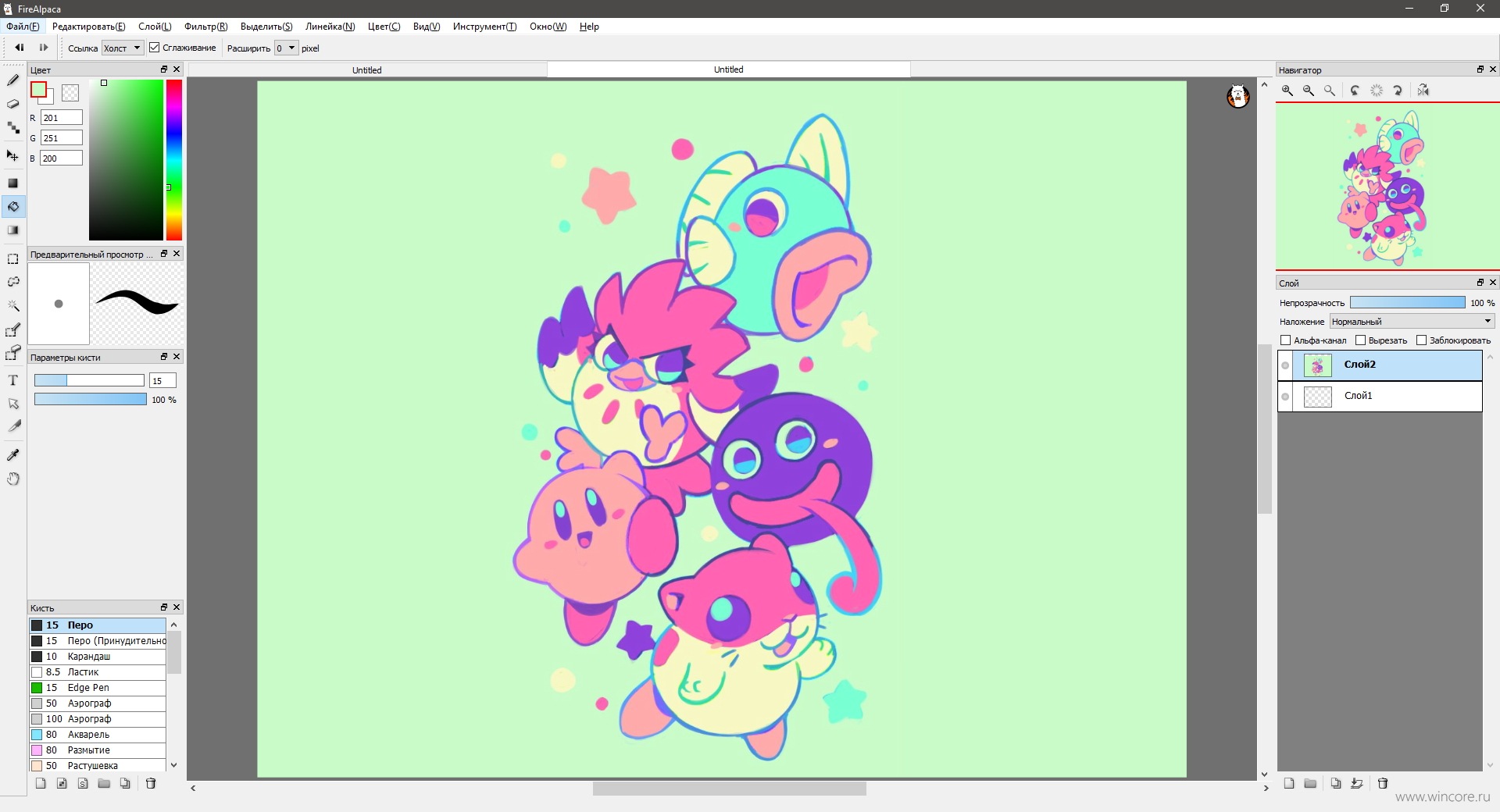This screenshot has width=1500, height=812.
Task: Close the Параметры кисти panel
Action: pos(177,357)
